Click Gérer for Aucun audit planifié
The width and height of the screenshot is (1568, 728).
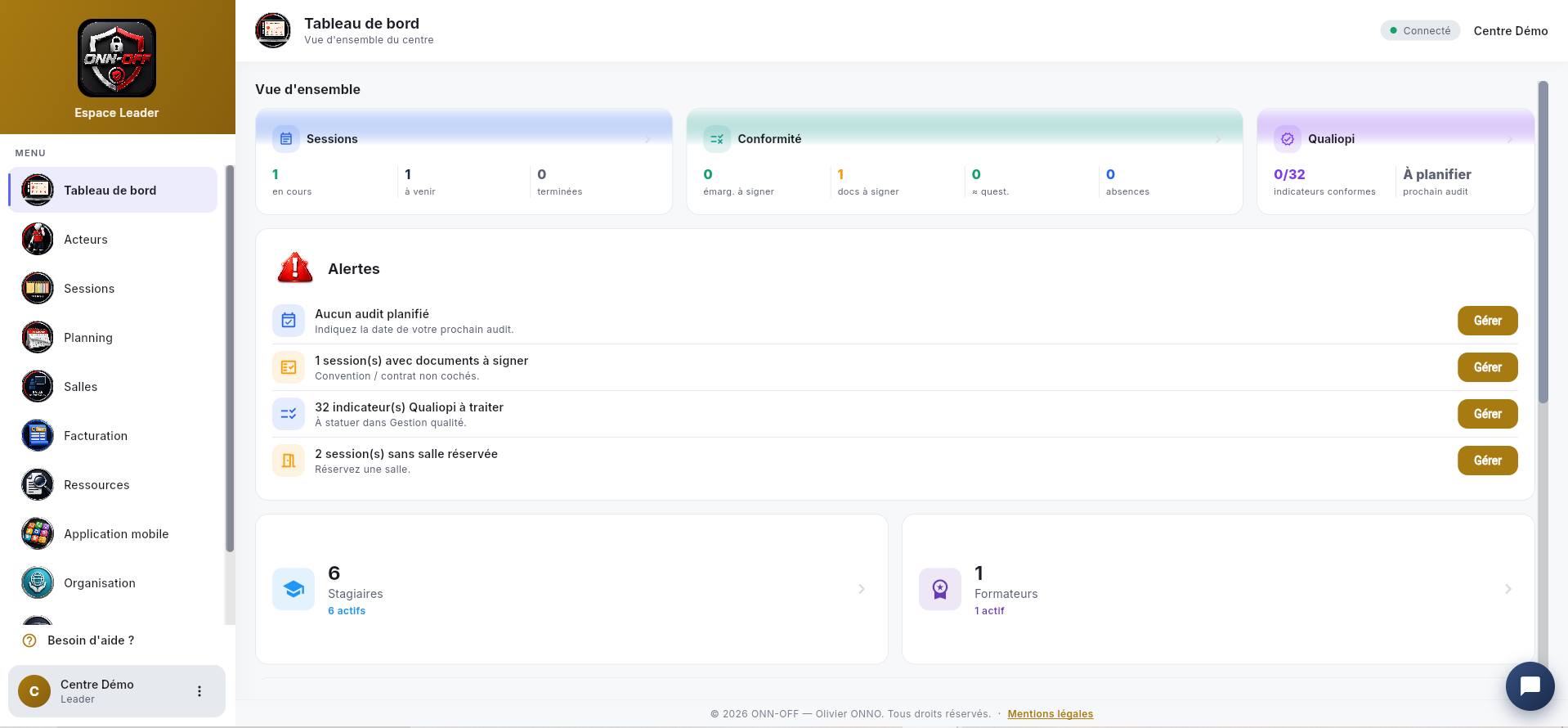tap(1487, 321)
